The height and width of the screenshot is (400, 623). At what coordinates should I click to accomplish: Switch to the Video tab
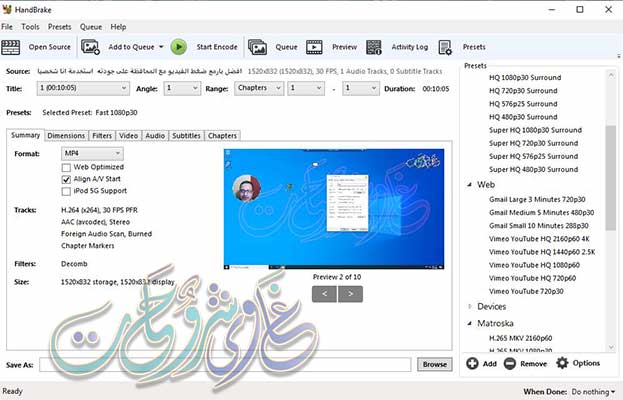(129, 136)
